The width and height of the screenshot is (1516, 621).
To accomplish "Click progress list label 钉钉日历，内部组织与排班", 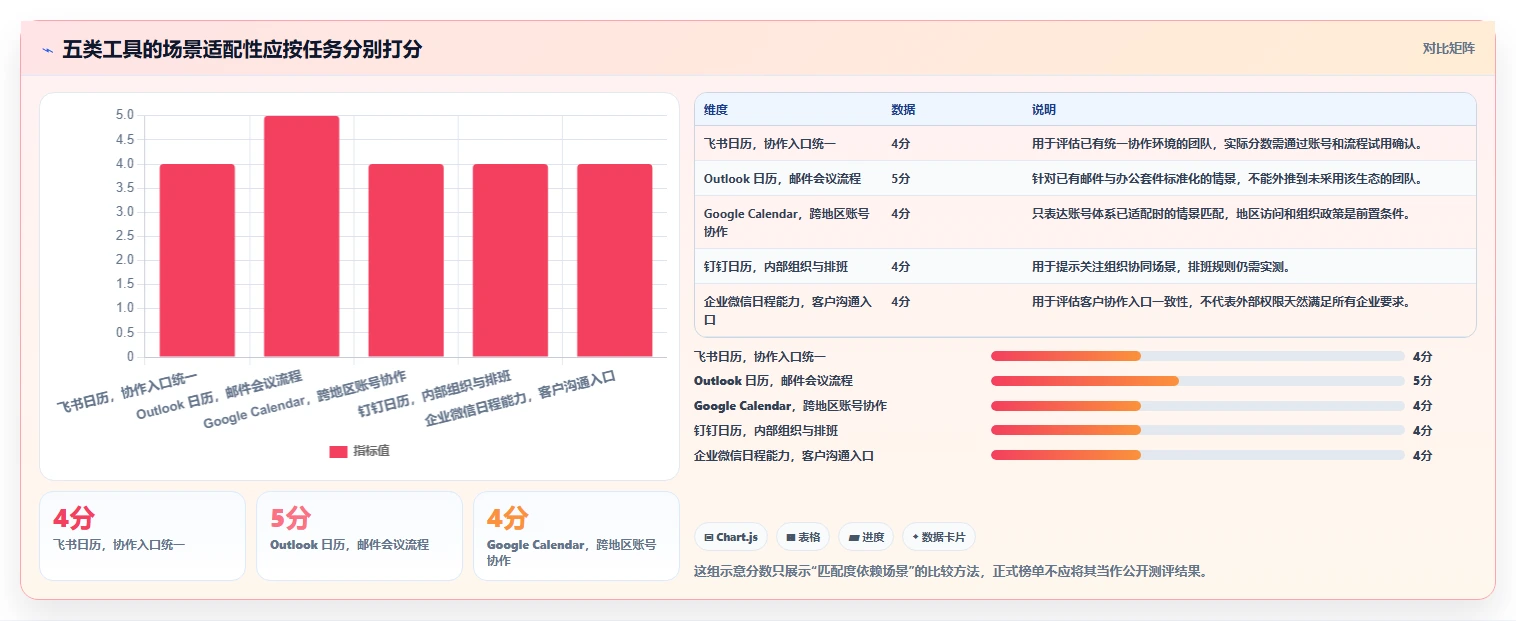I will pyautogui.click(x=766, y=430).
